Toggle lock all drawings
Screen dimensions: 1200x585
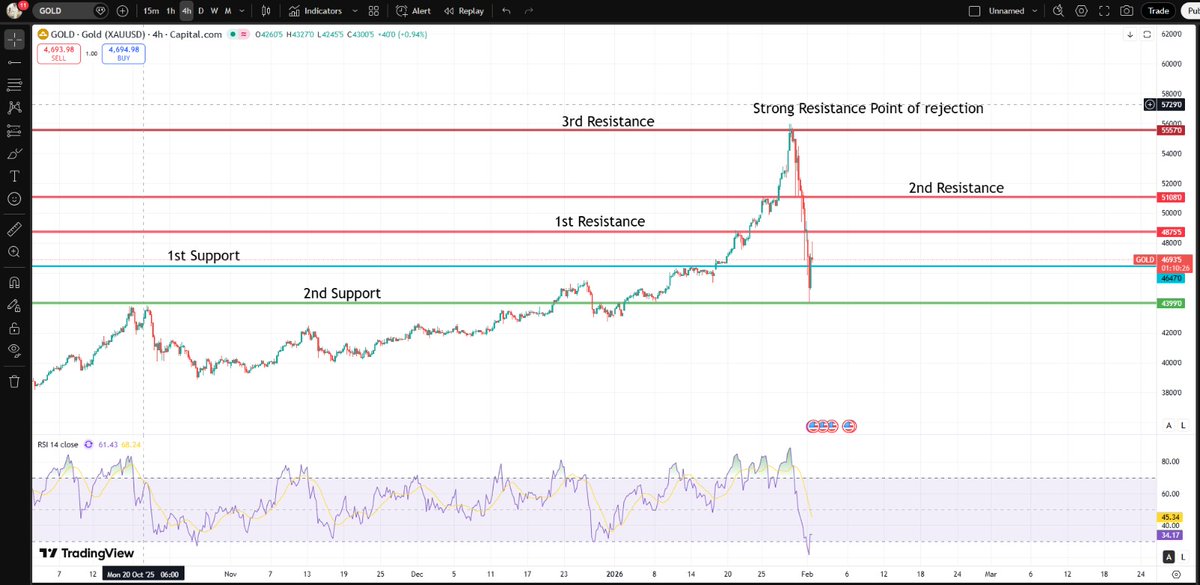click(x=14, y=328)
